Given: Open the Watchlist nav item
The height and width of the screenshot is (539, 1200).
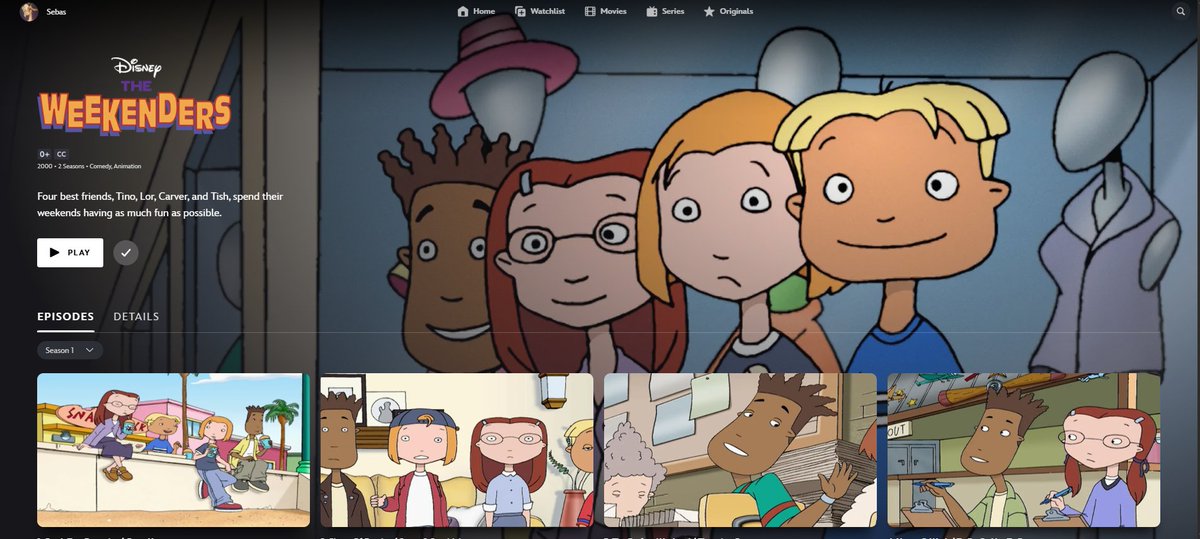Looking at the screenshot, I should click(x=539, y=11).
